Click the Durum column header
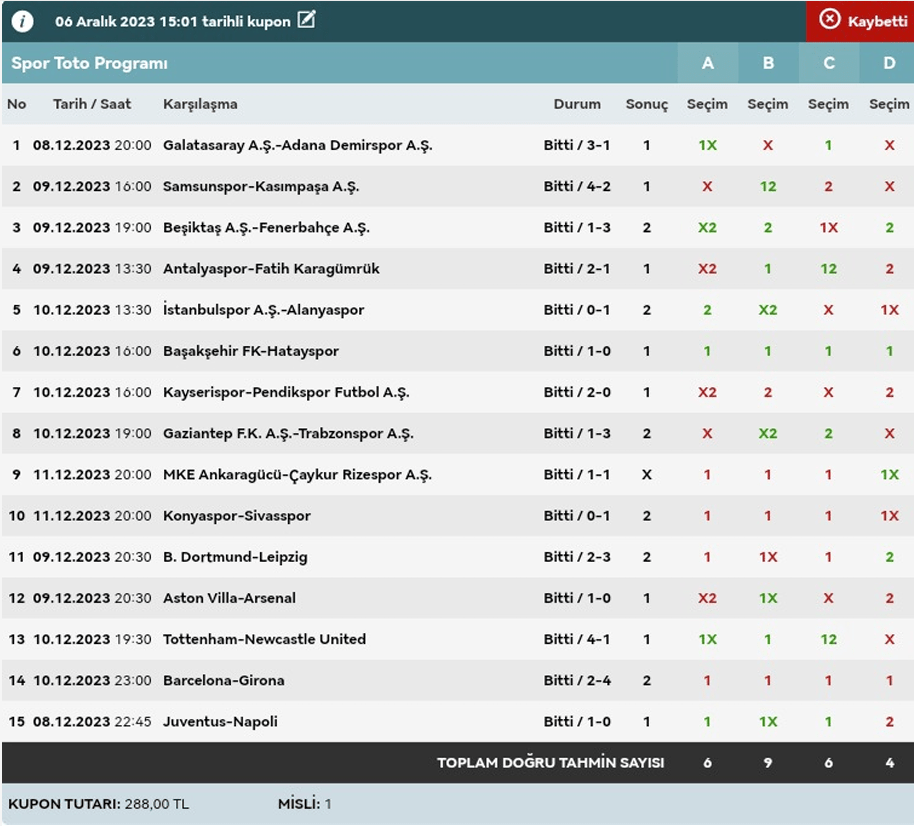The height and width of the screenshot is (826, 914). click(x=577, y=104)
